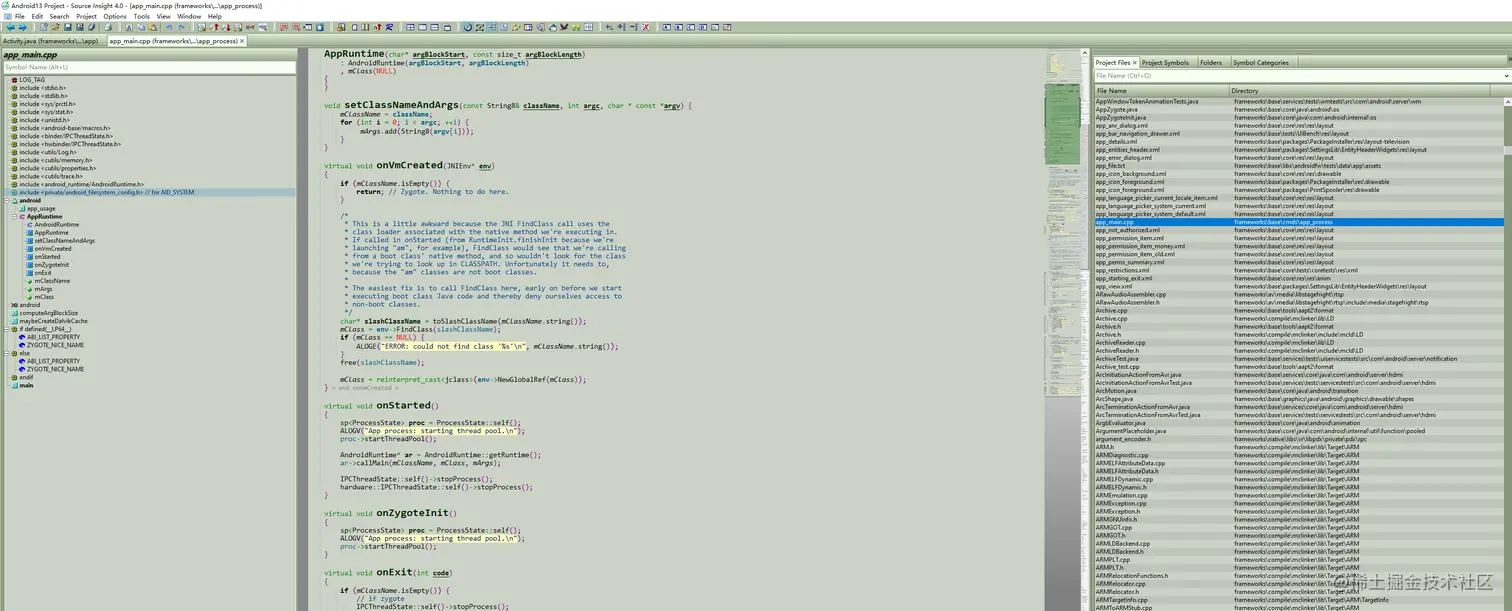The height and width of the screenshot is (611, 1512).
Task: Collapse the 'if defined(__LP64__)' tree node
Action: pos(7,329)
